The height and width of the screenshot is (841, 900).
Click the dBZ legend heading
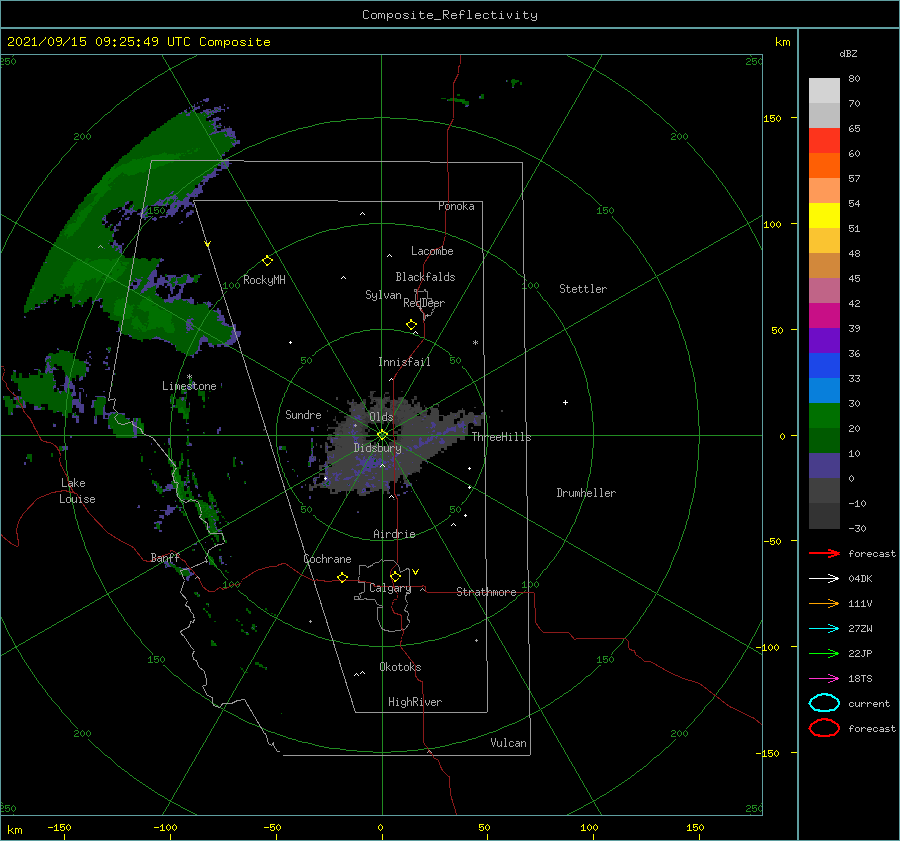pos(848,53)
